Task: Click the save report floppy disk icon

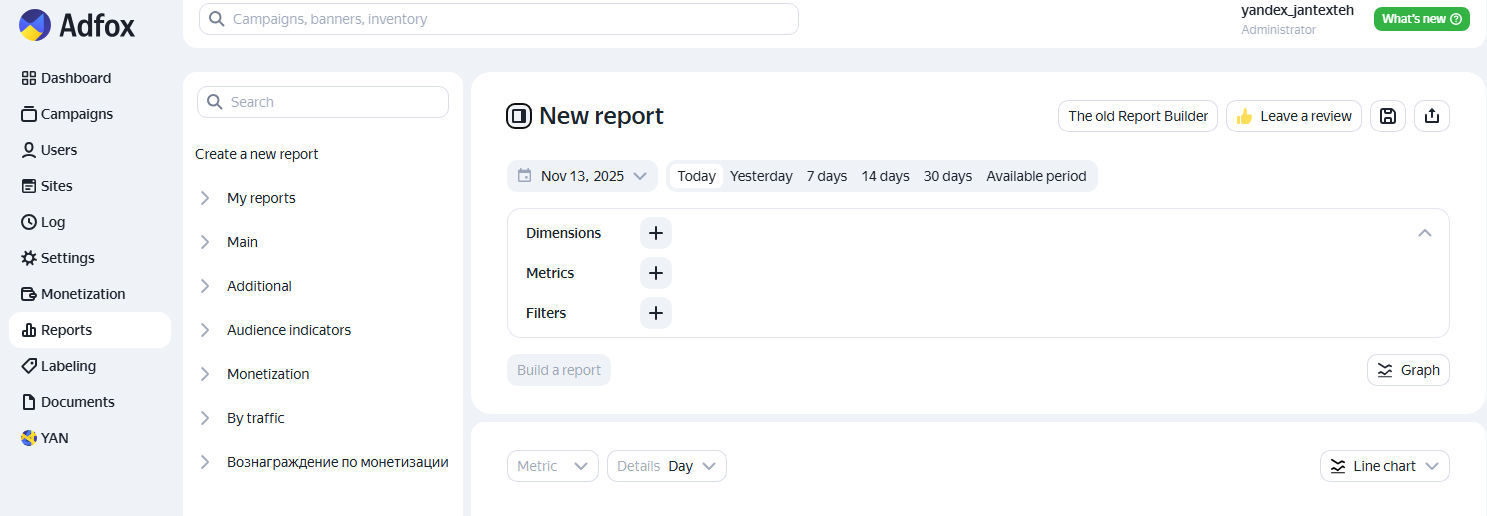Action: tap(1387, 116)
